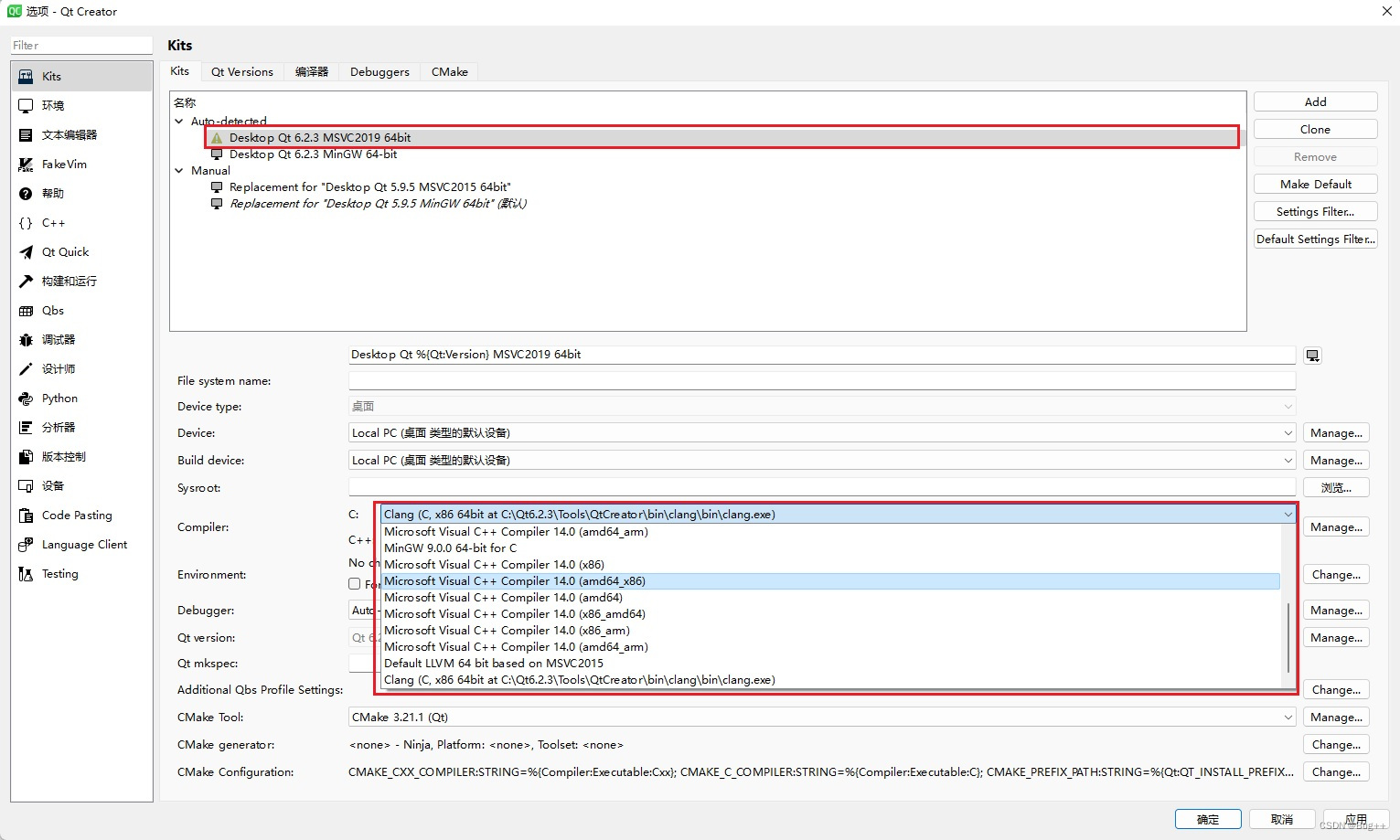The image size is (1400, 840).
Task: Open the CMake Tool dropdown
Action: click(822, 718)
